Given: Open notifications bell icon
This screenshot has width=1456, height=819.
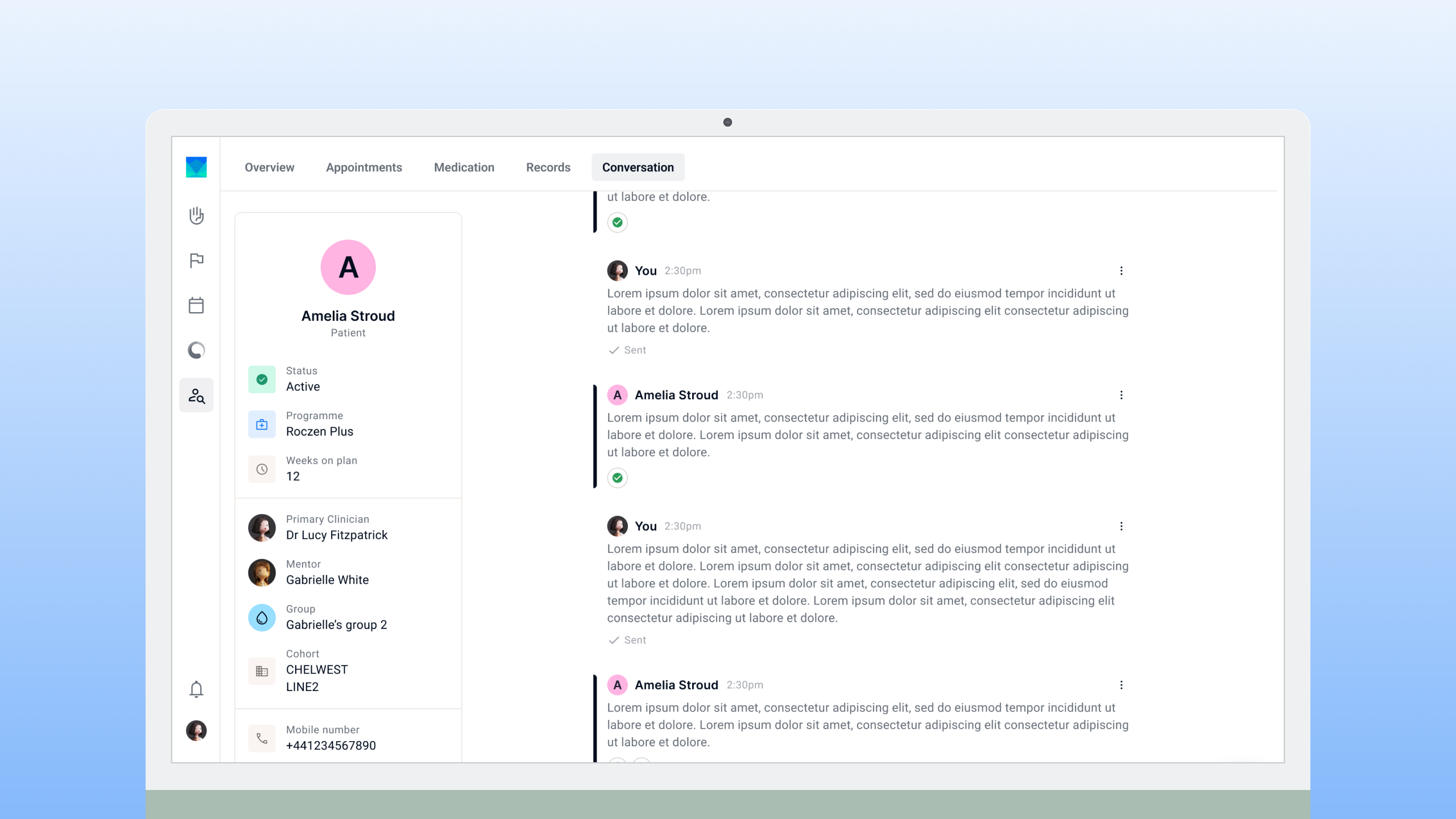Looking at the screenshot, I should point(196,689).
